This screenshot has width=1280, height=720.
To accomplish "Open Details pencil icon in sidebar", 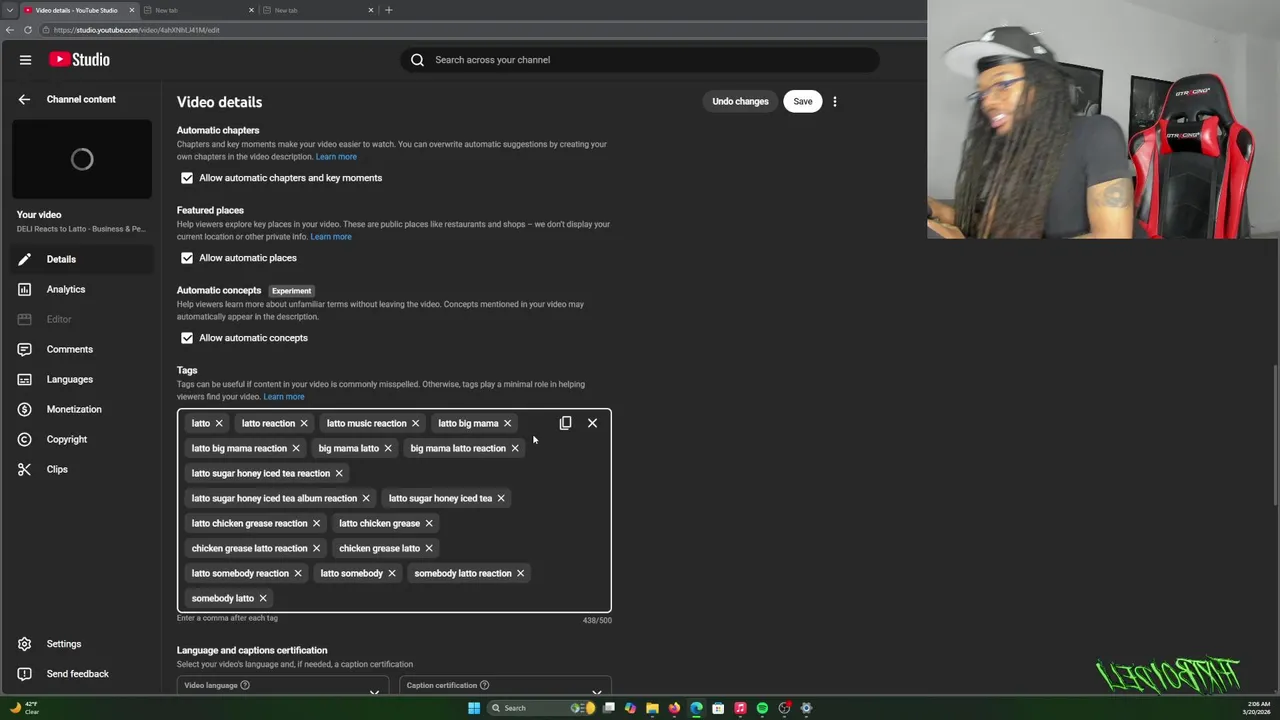I will (24, 259).
